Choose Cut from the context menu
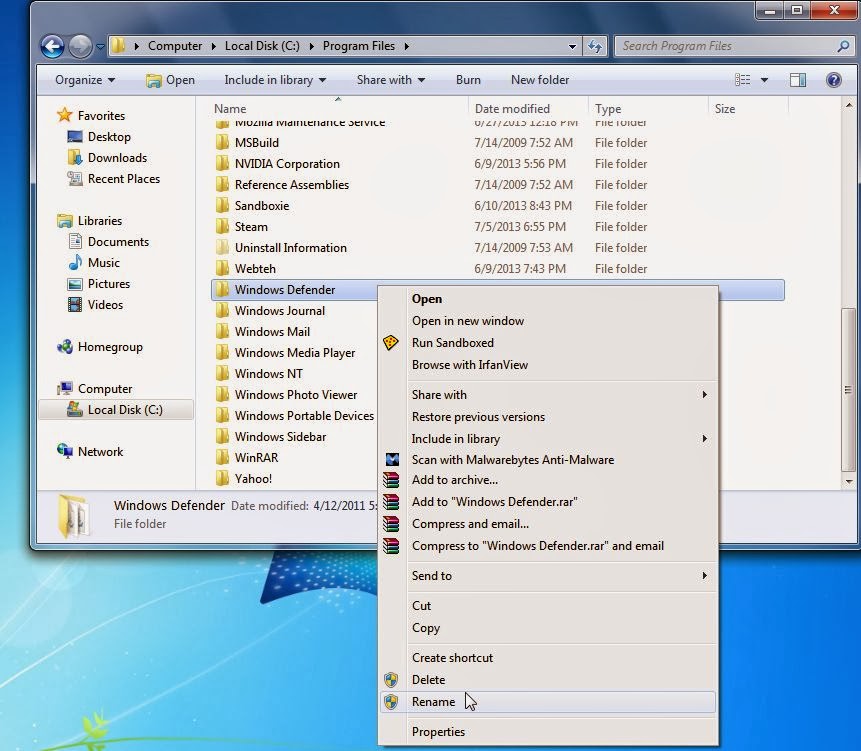The height and width of the screenshot is (751, 861). [x=548, y=606]
